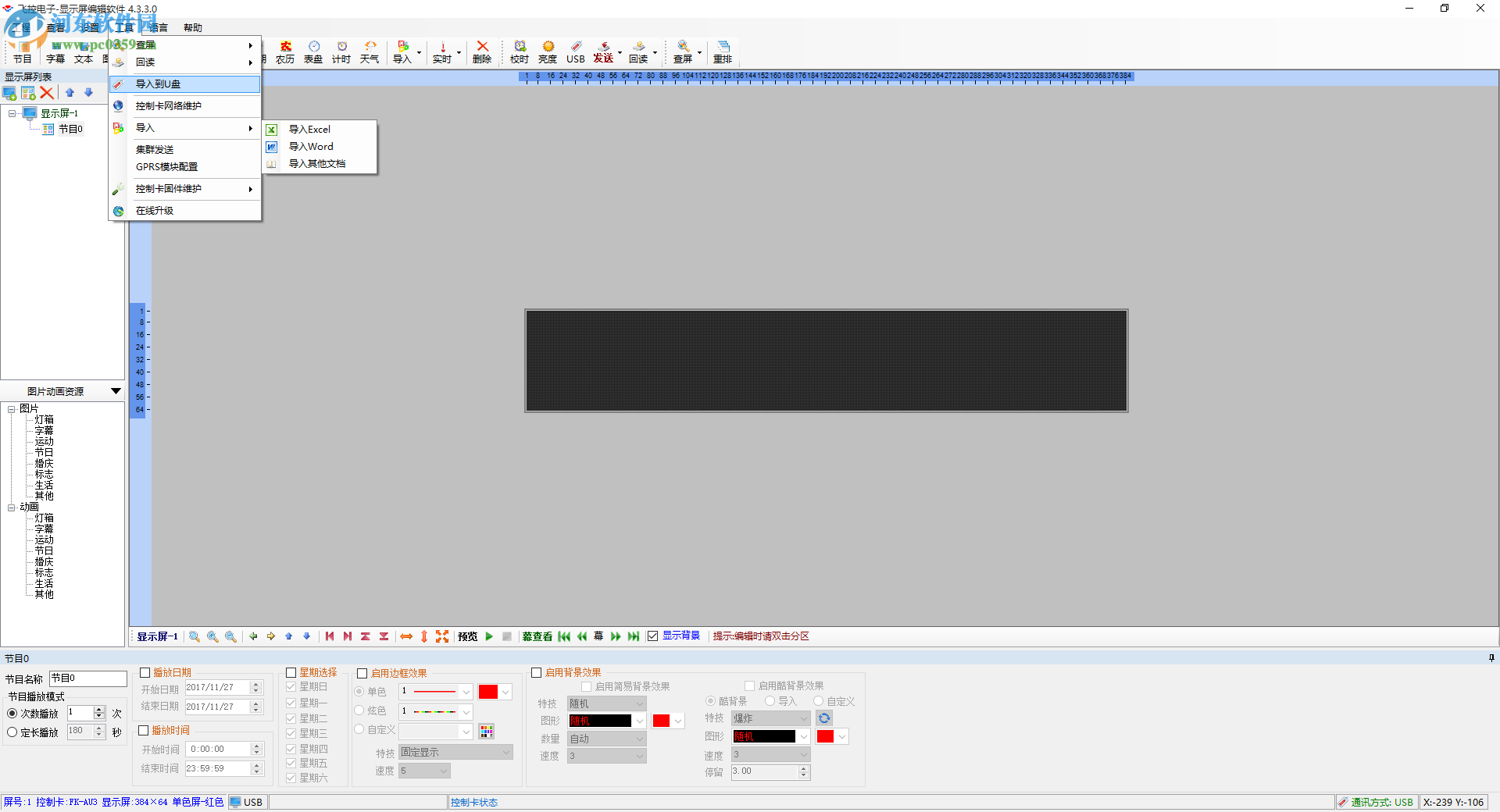Viewport: 1500px width, 812px height.
Task: Enable the 播放日期 checkbox
Action: (145, 672)
